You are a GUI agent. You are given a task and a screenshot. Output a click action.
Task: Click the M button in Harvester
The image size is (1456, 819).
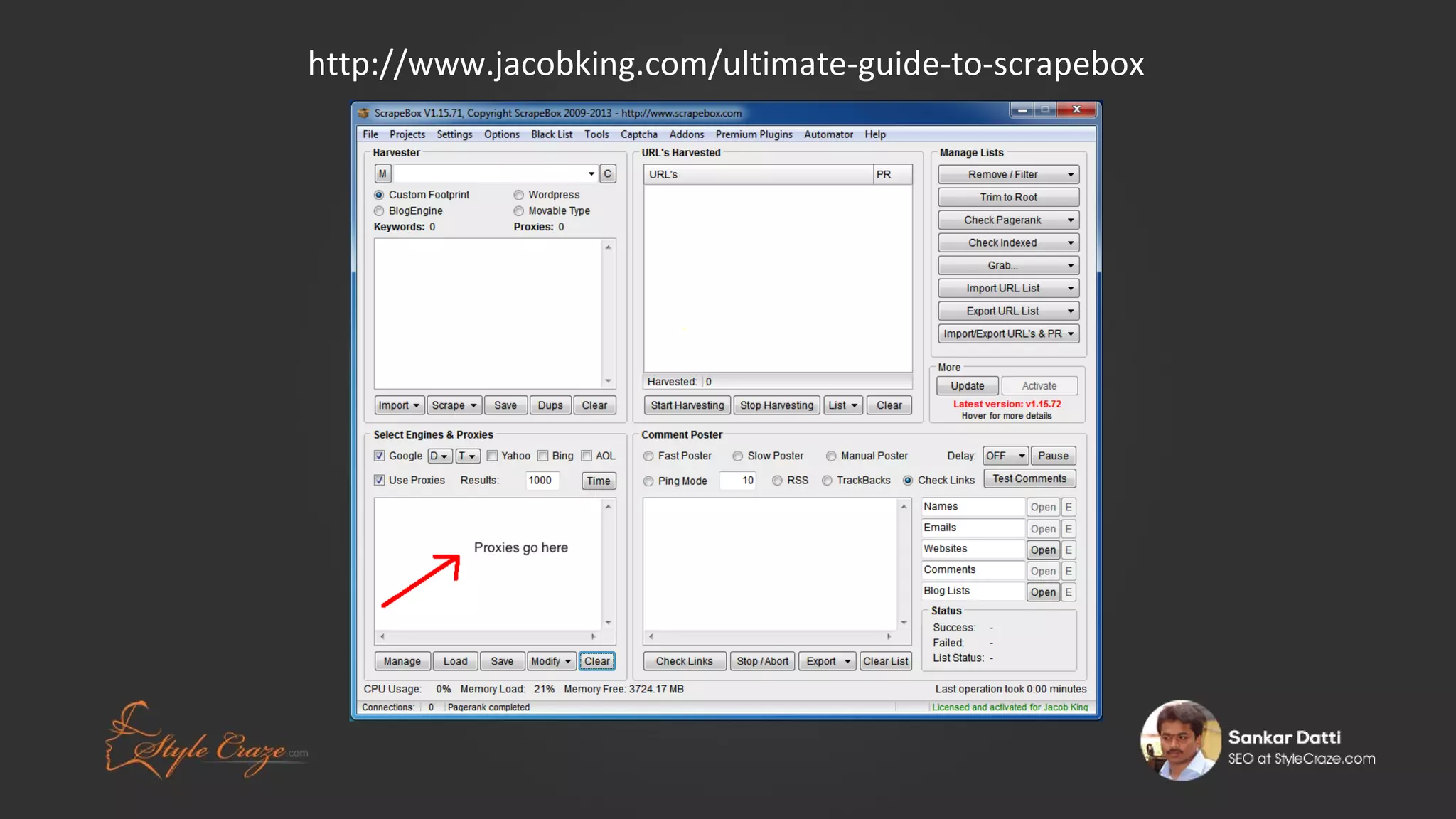coord(382,173)
